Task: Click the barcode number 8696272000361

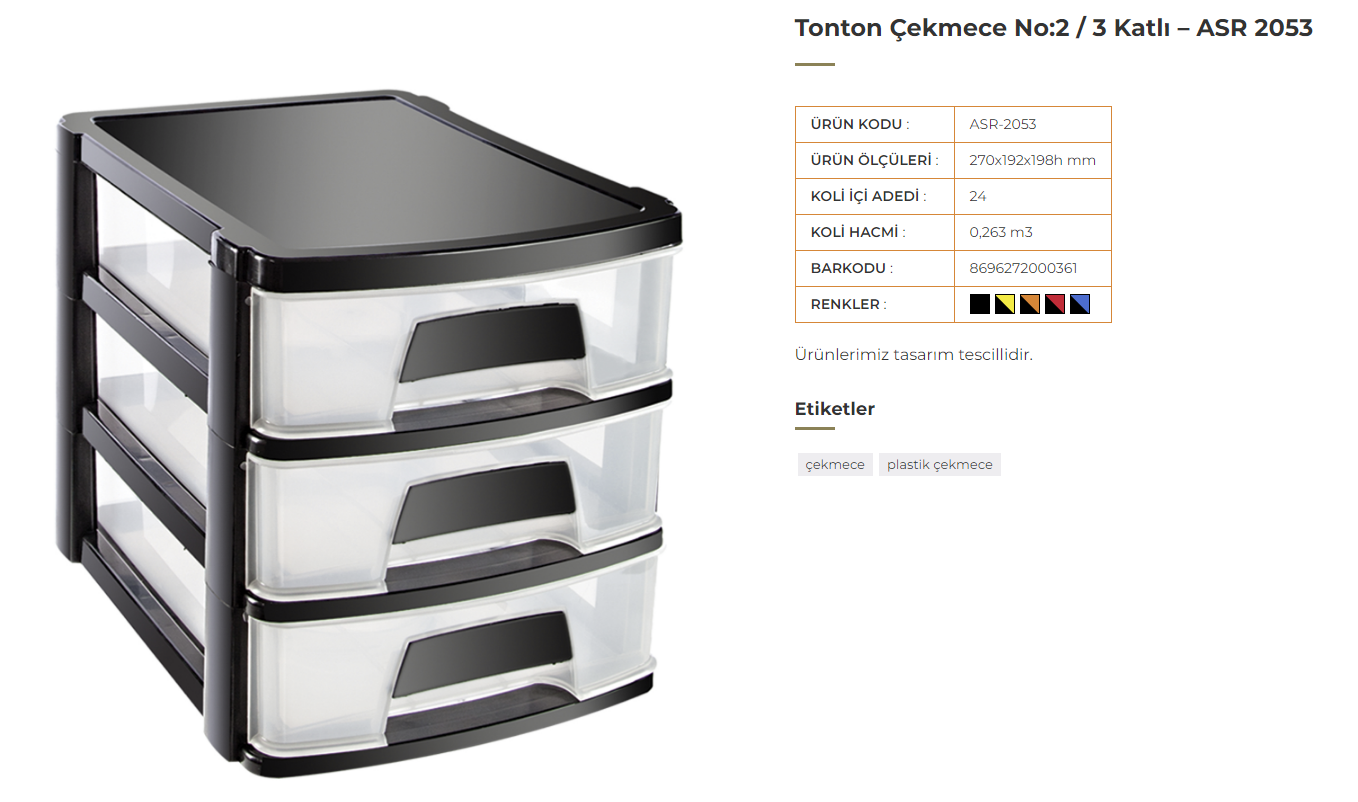Action: 1023,268
